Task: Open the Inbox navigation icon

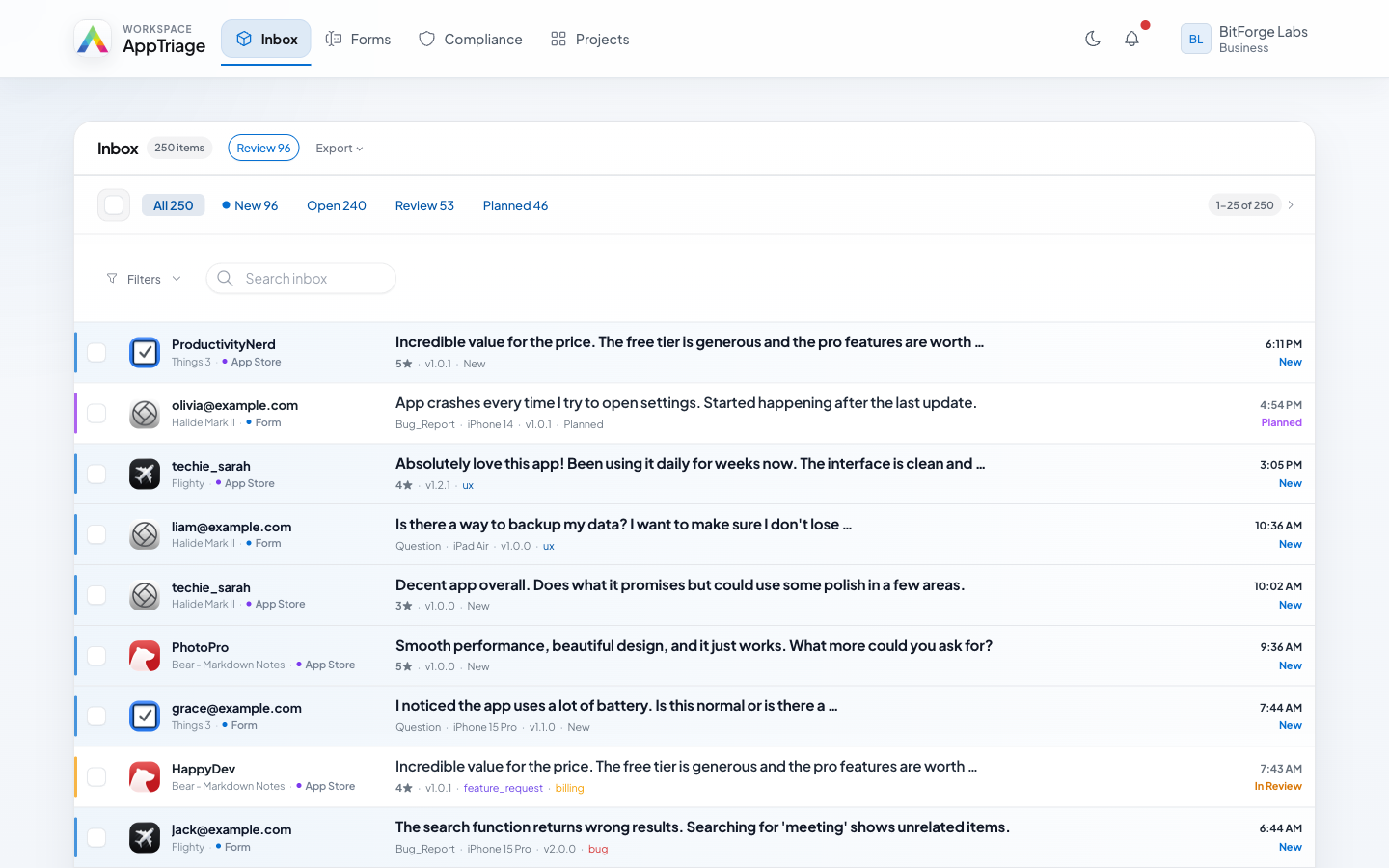Action: click(243, 39)
